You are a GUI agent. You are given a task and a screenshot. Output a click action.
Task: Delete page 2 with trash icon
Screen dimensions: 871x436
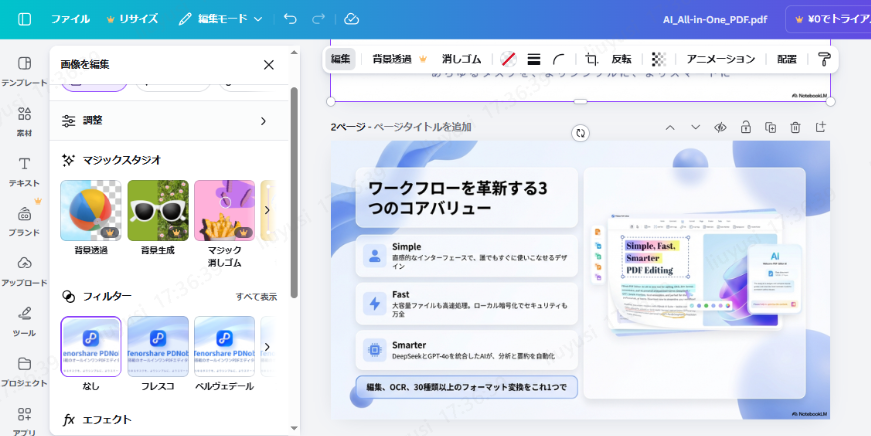click(x=795, y=128)
